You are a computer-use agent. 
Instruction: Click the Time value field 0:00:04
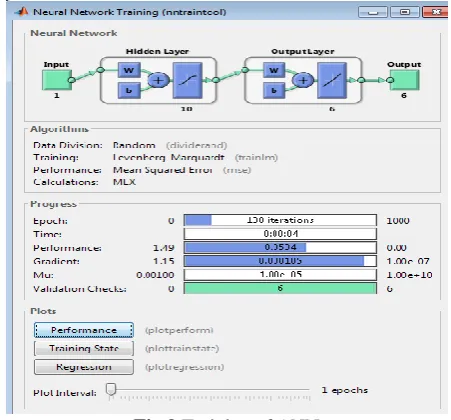click(280, 234)
